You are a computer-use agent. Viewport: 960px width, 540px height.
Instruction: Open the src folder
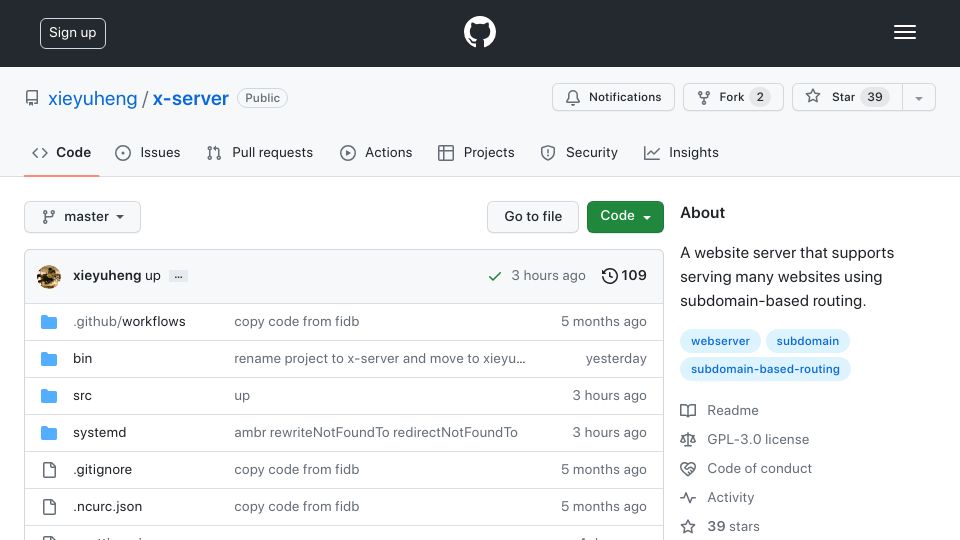tap(82, 396)
